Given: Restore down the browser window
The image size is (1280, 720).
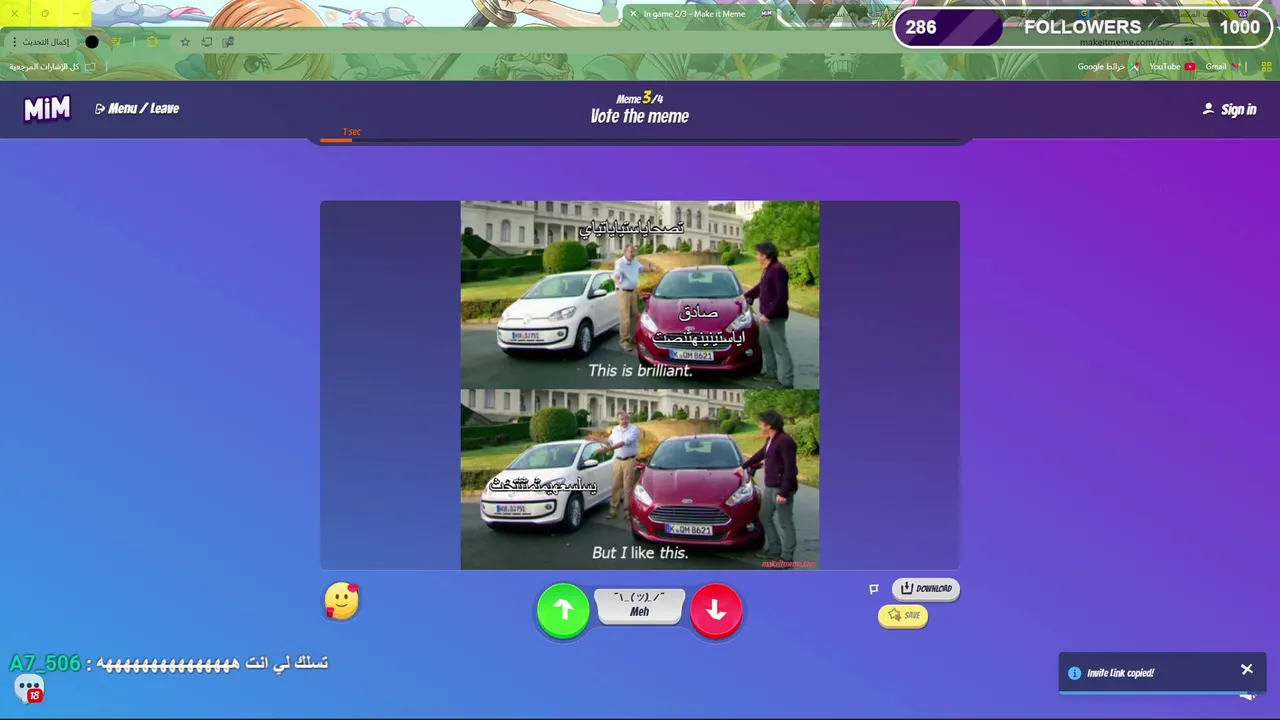Looking at the screenshot, I should coord(45,13).
